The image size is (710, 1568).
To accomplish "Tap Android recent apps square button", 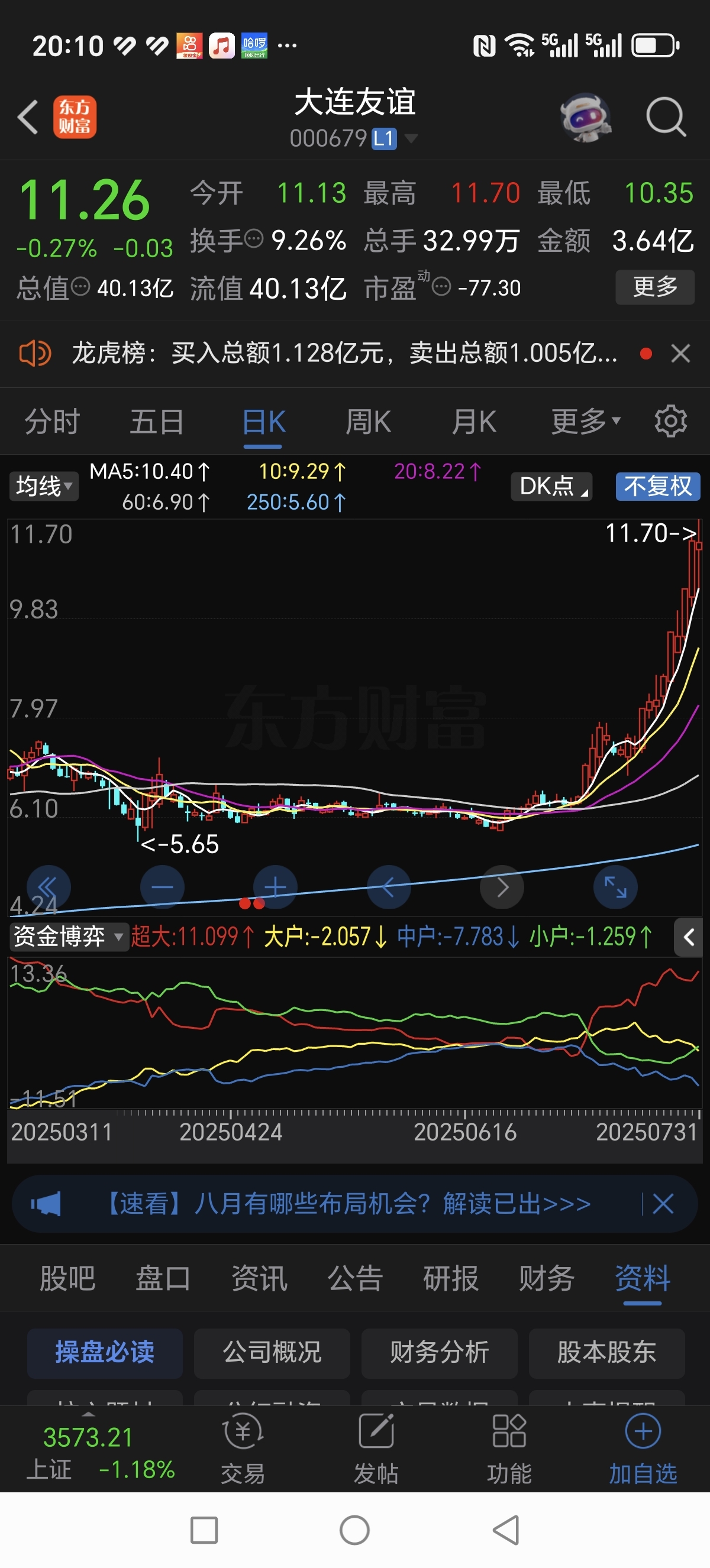I will click(x=204, y=1530).
